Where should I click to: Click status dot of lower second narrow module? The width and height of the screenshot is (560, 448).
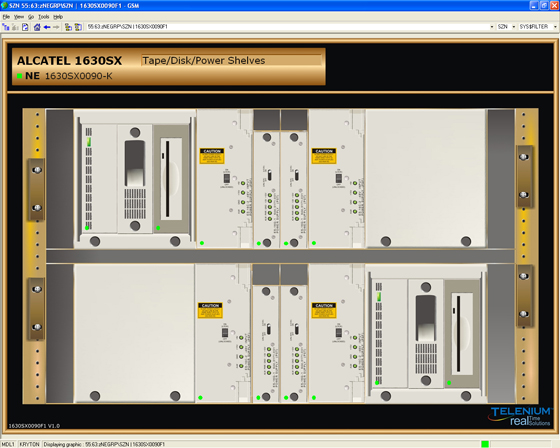click(x=286, y=397)
